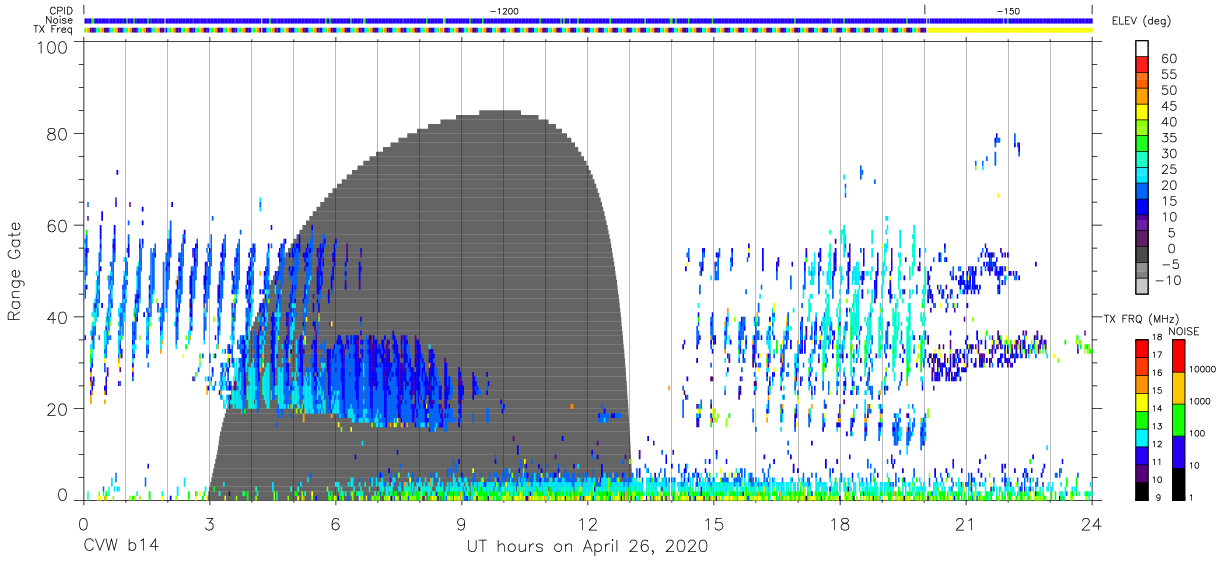Image resolution: width=1228 pixels, height=567 pixels.
Task: Pick the black 9–10 MHz frequency swatch
Action: [1142, 489]
